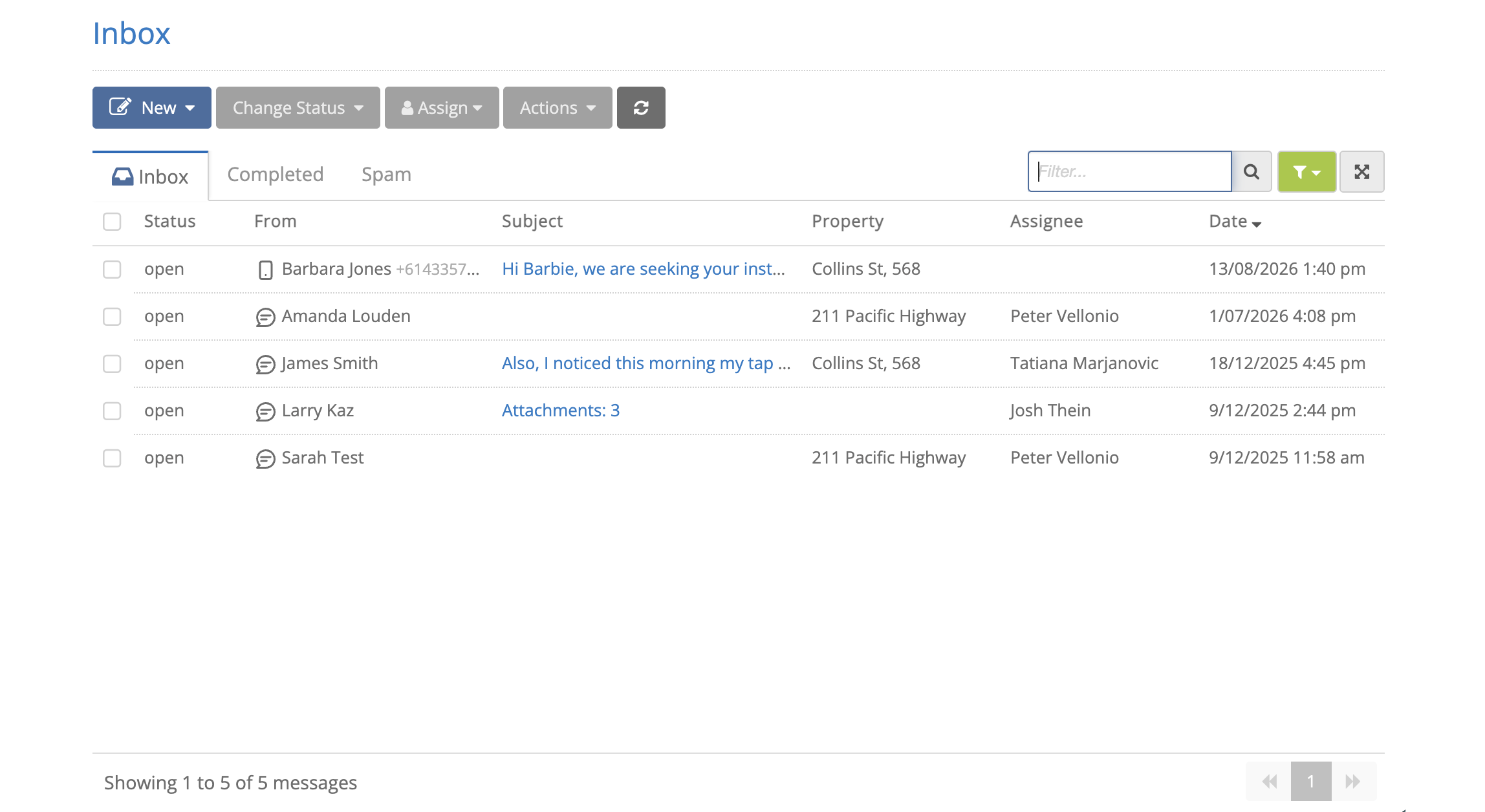Click assignee Josh Thein cell
This screenshot has width=1485, height=812.
click(1050, 411)
